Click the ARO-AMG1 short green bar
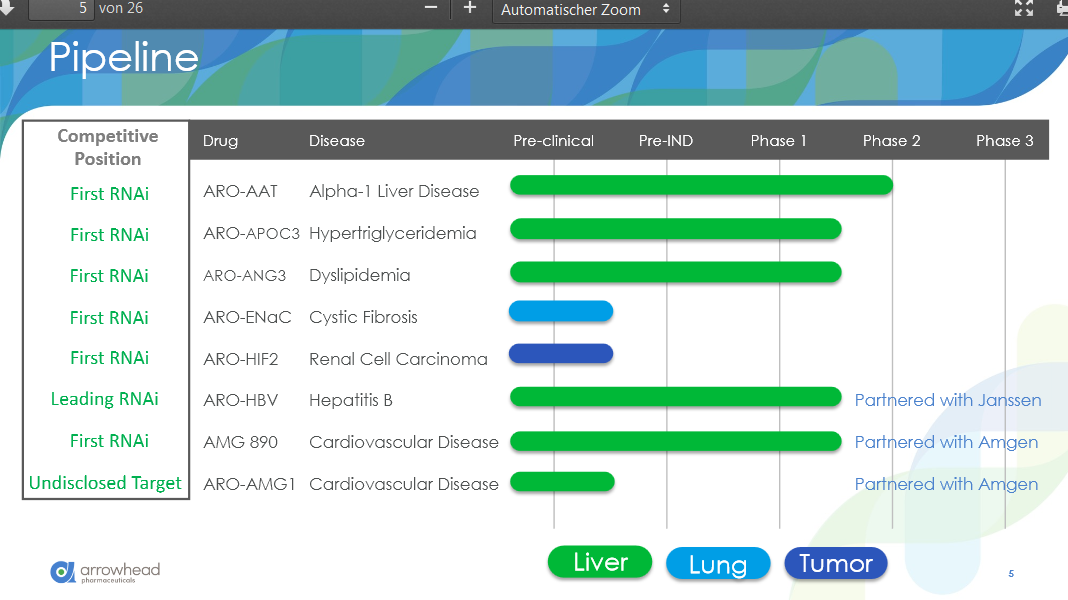Viewport: 1068px width, 600px height. [x=563, y=481]
